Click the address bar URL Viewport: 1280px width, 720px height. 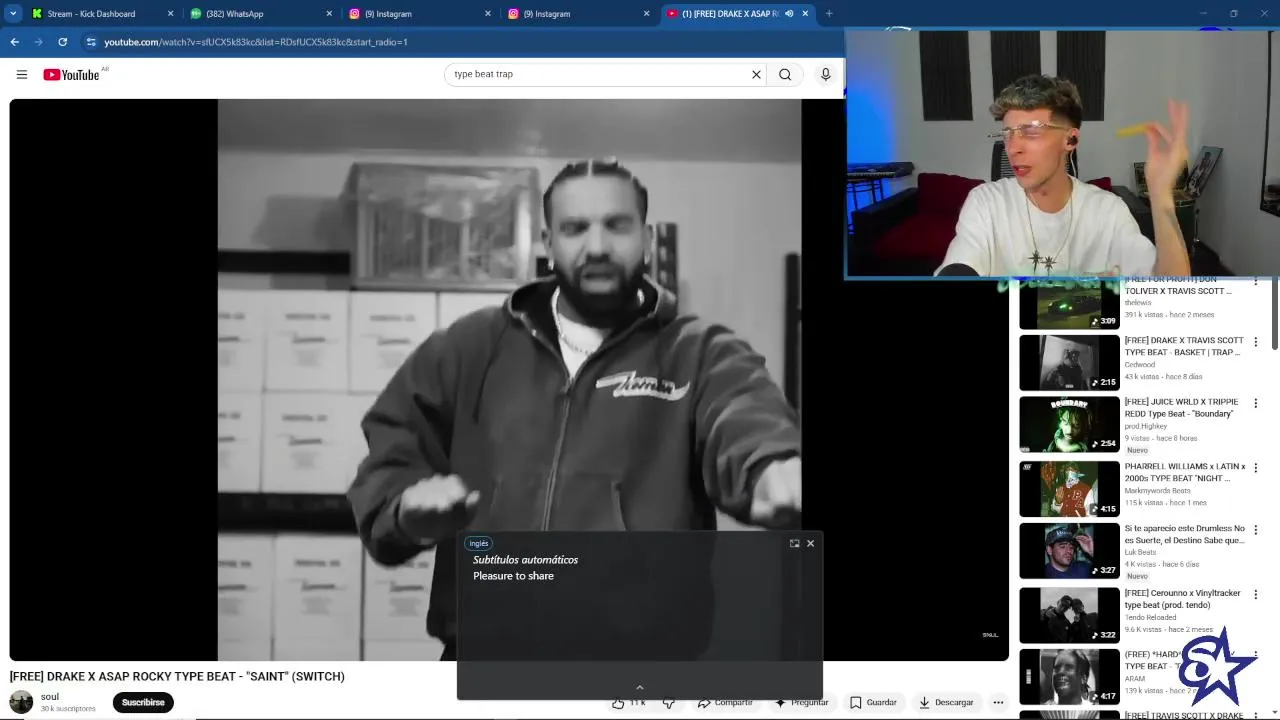255,42
